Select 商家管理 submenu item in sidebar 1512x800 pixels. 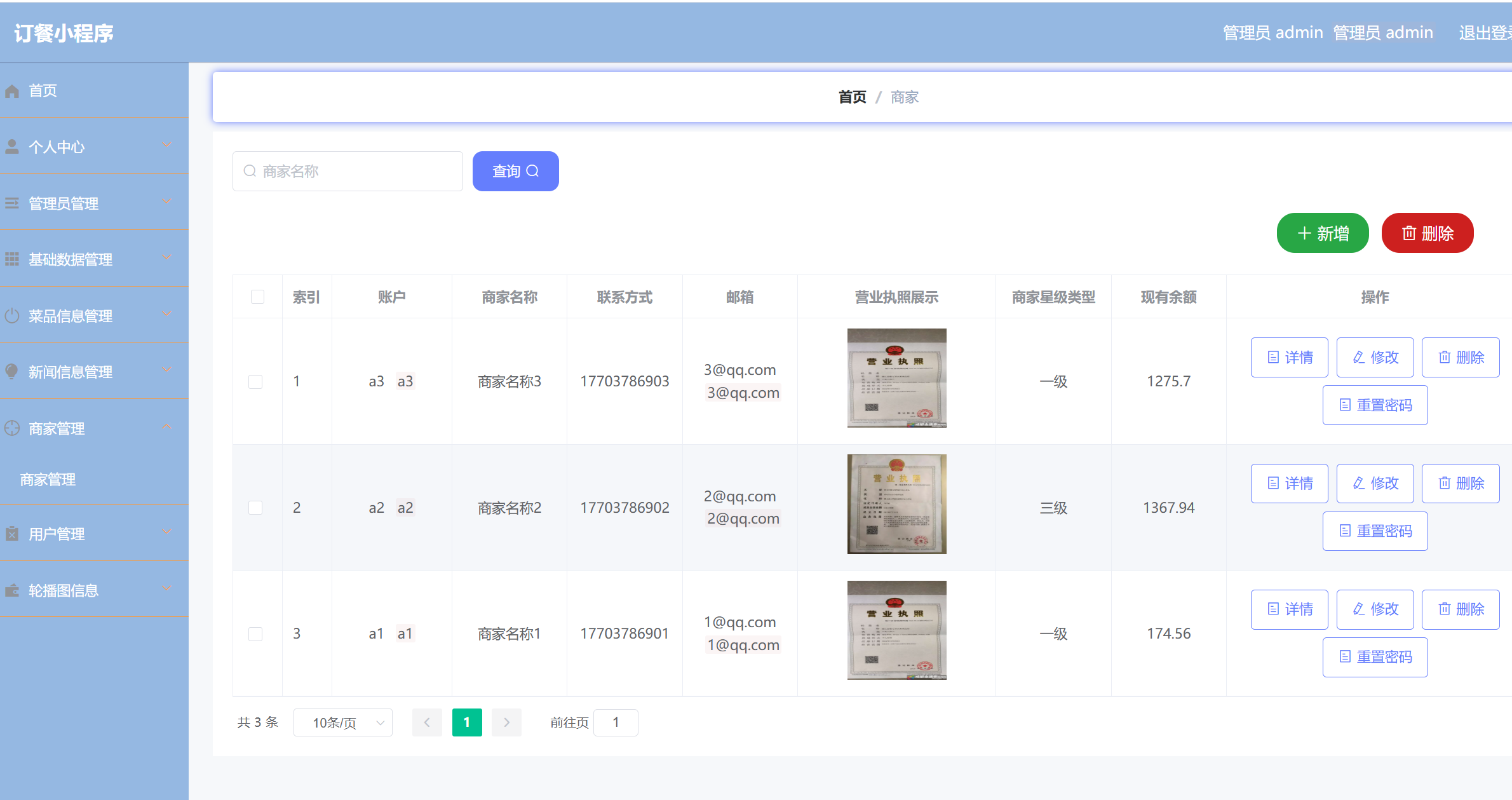pos(48,478)
